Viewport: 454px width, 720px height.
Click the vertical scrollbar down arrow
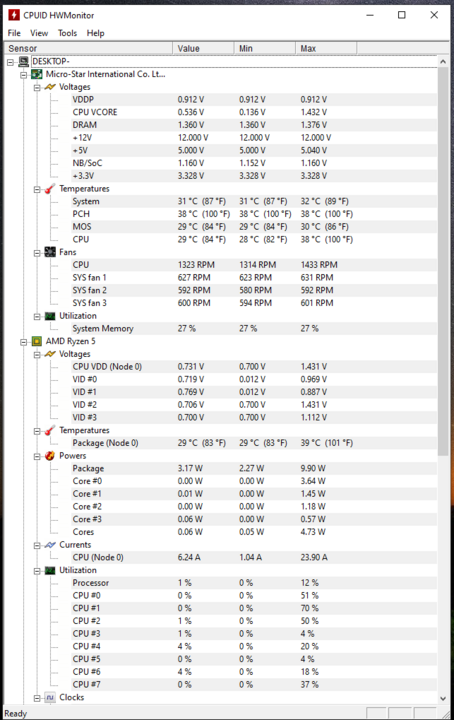pyautogui.click(x=443, y=698)
